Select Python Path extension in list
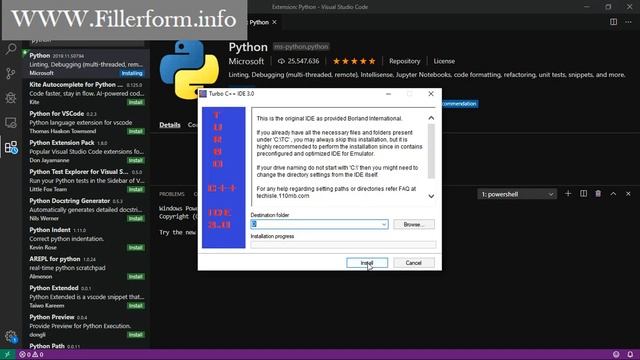 point(86,345)
